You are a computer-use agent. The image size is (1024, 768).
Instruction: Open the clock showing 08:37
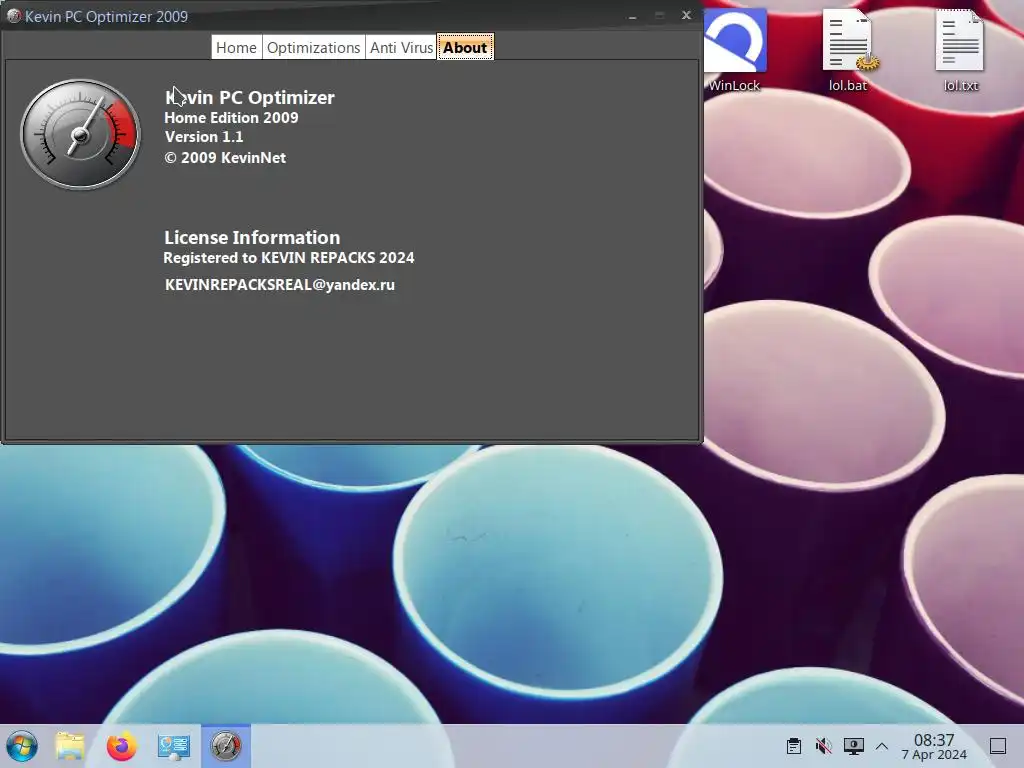pyautogui.click(x=934, y=746)
